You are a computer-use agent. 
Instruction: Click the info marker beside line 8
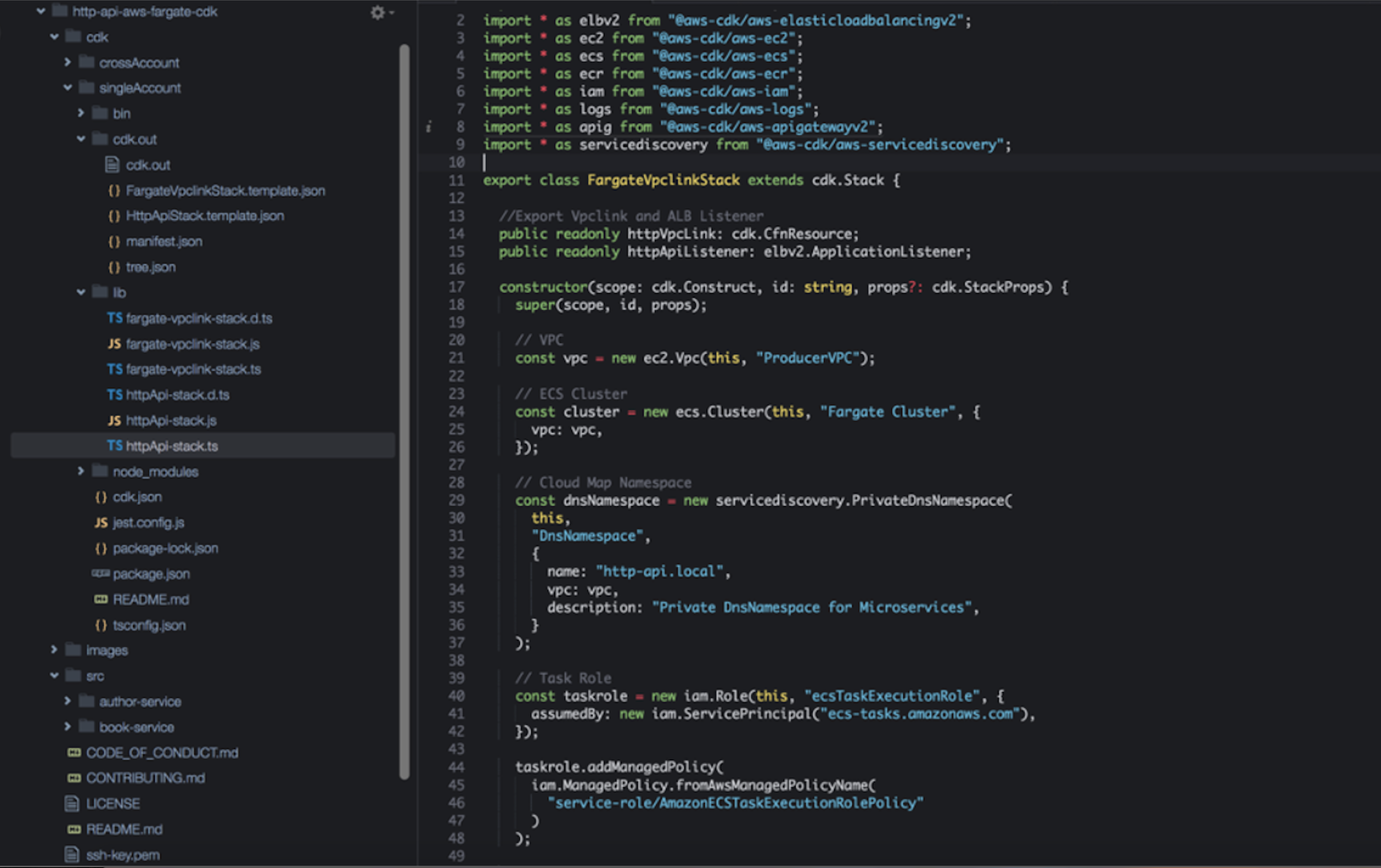(429, 127)
